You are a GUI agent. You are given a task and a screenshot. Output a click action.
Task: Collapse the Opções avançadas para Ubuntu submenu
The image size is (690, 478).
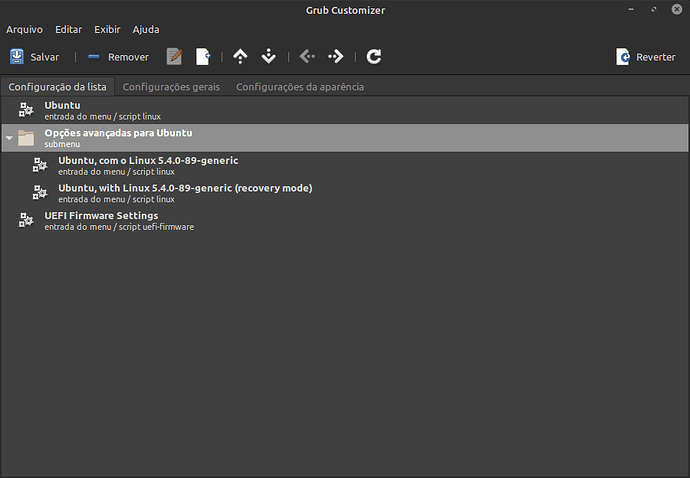click(9, 138)
